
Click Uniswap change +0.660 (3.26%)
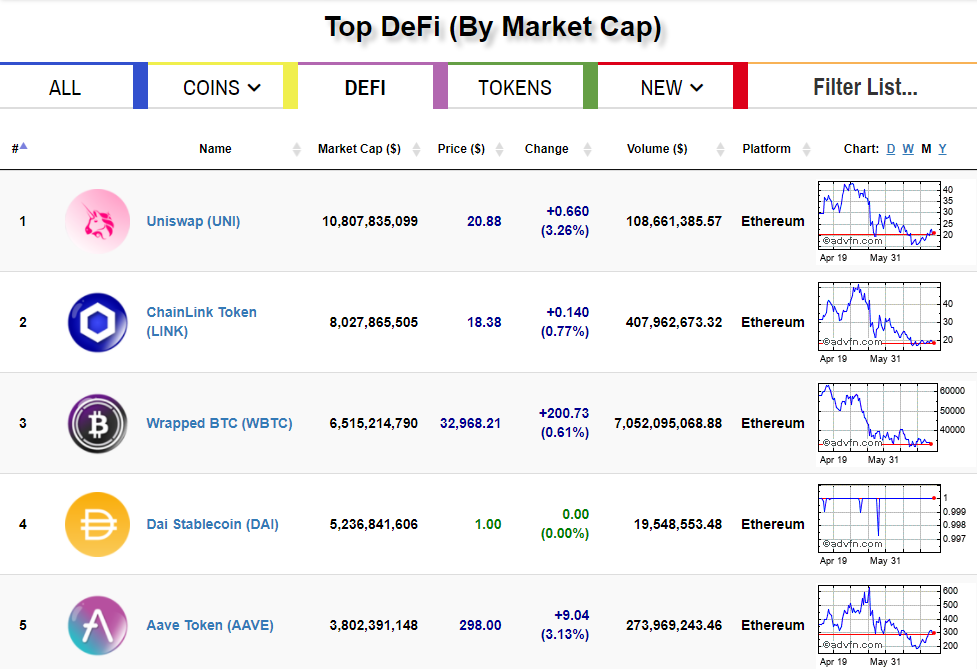tap(565, 221)
